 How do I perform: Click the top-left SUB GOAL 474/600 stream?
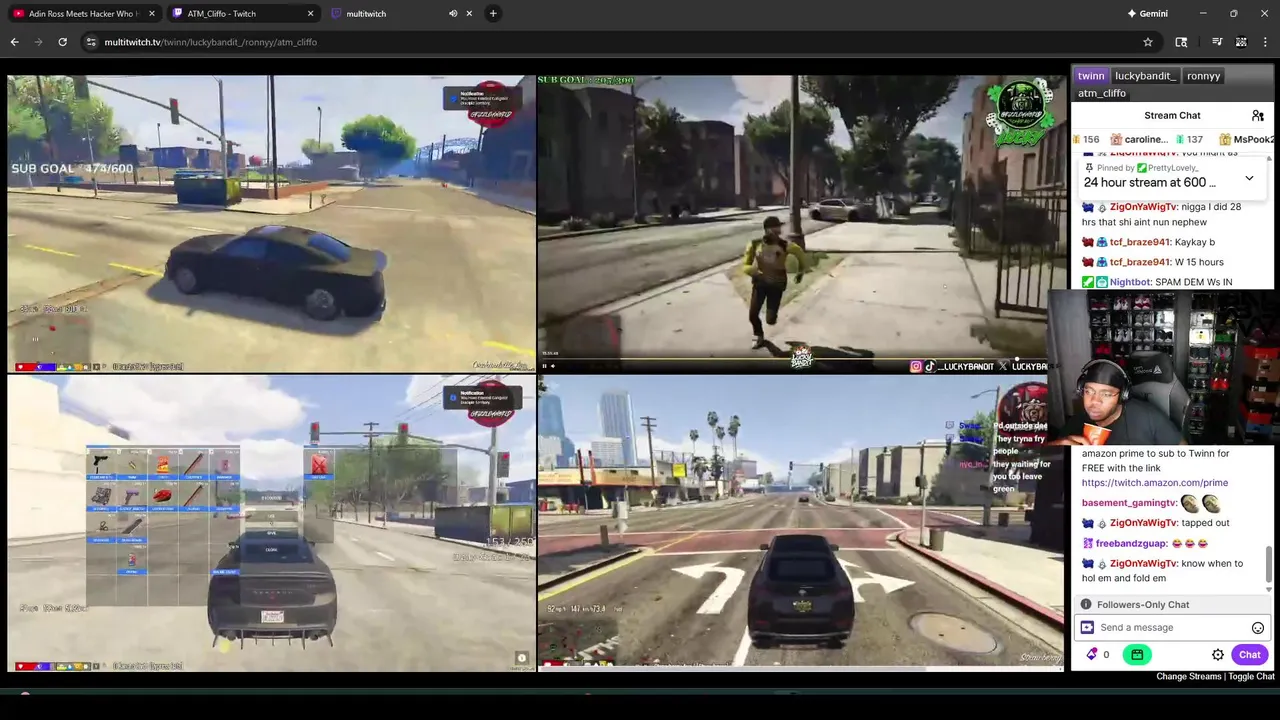[271, 223]
